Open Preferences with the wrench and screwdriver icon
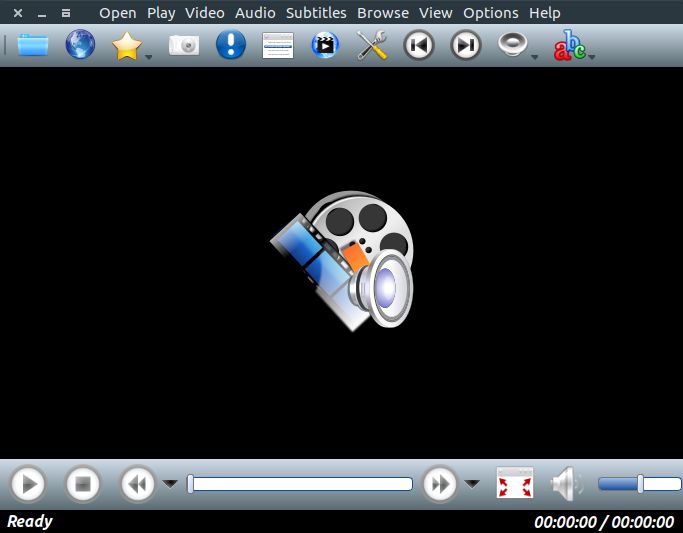The height and width of the screenshot is (533, 683). click(x=372, y=45)
